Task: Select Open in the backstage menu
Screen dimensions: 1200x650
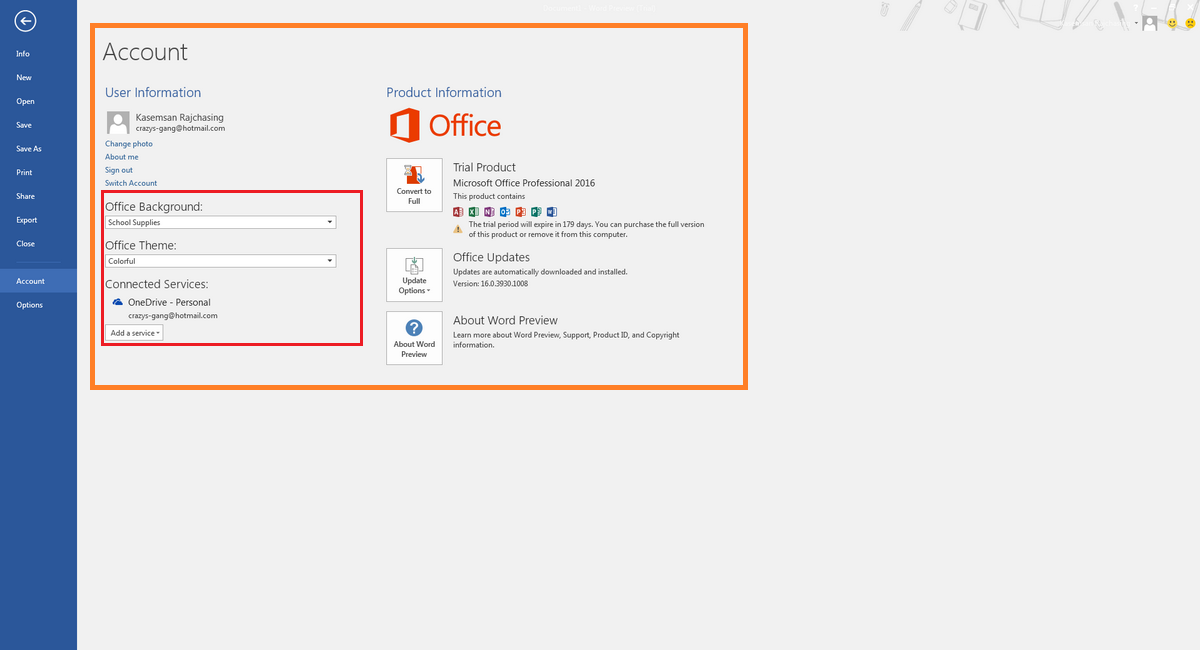Action: point(25,101)
